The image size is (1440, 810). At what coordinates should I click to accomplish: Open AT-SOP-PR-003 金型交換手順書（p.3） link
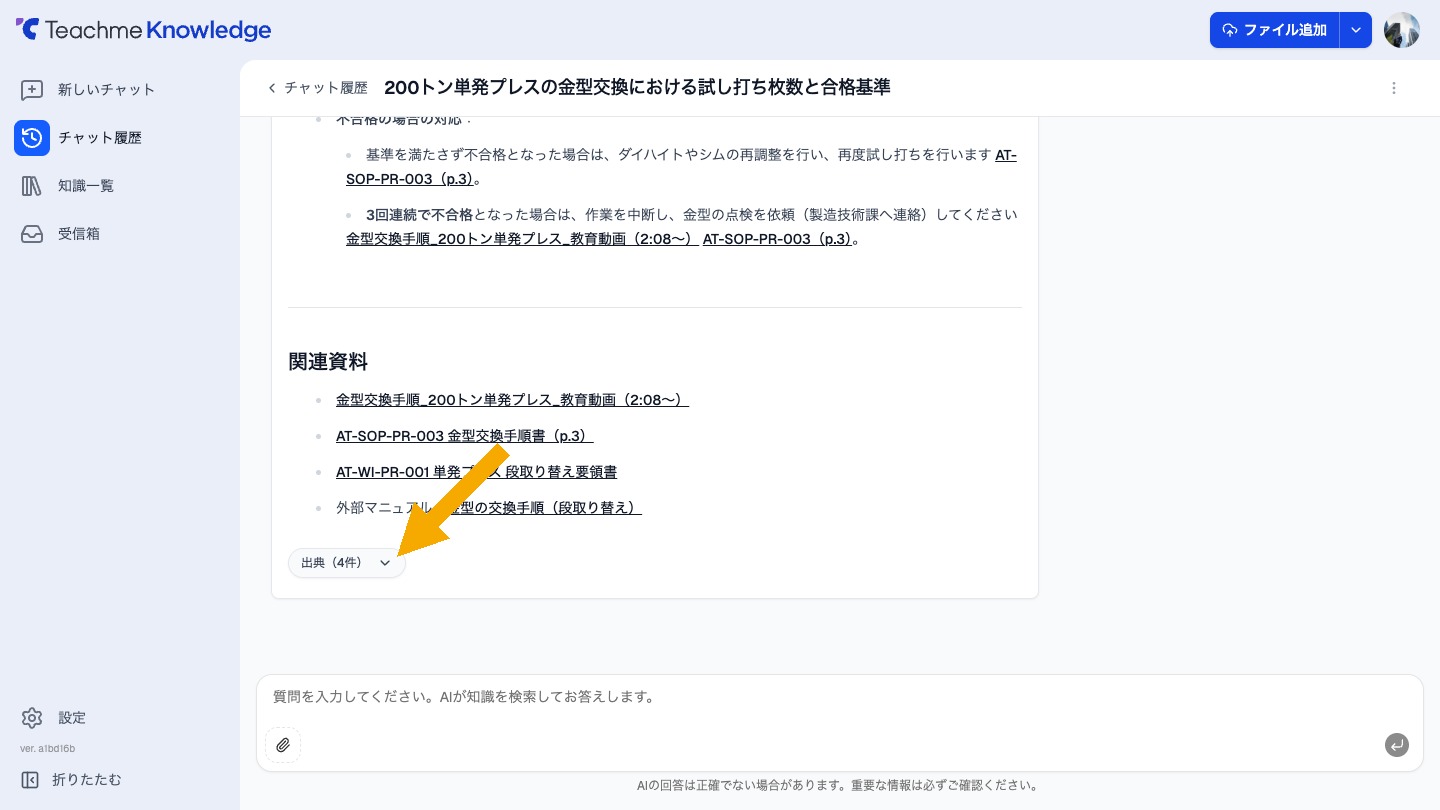(x=465, y=436)
